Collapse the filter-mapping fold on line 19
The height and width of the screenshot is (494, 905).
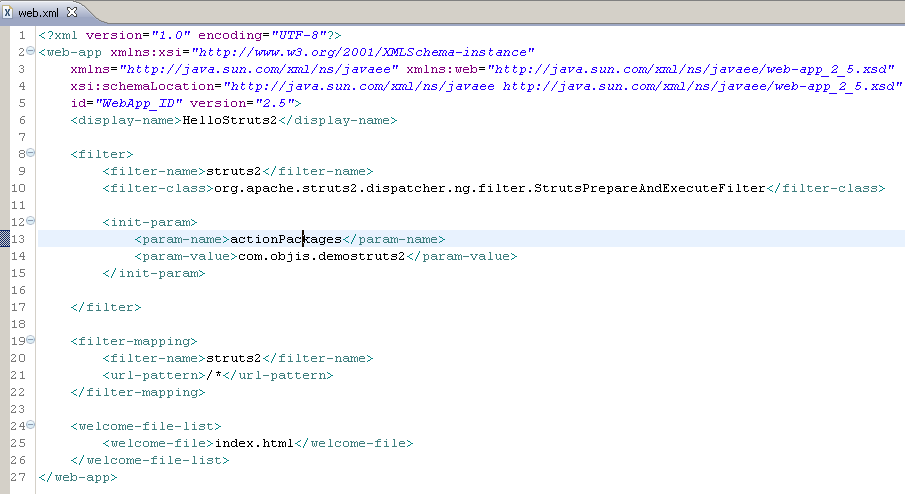31,340
